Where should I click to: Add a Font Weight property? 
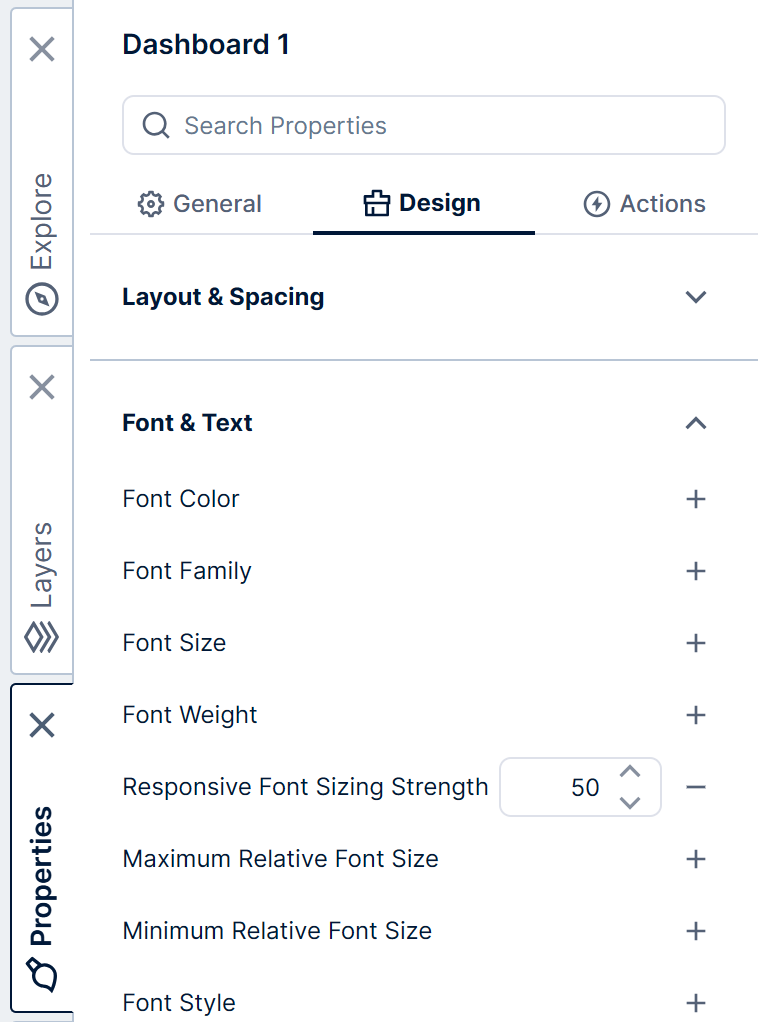click(x=696, y=715)
